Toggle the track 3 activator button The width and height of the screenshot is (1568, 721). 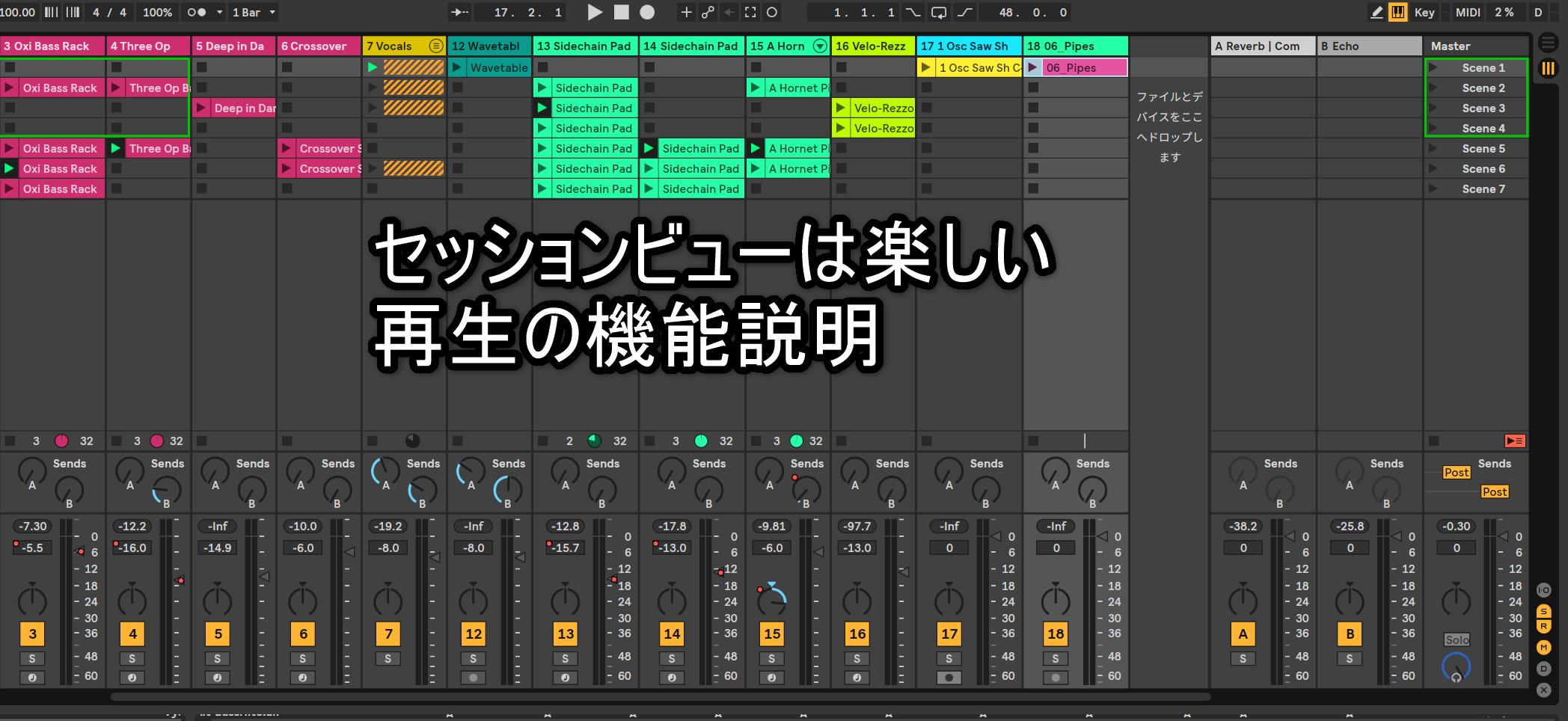32,633
